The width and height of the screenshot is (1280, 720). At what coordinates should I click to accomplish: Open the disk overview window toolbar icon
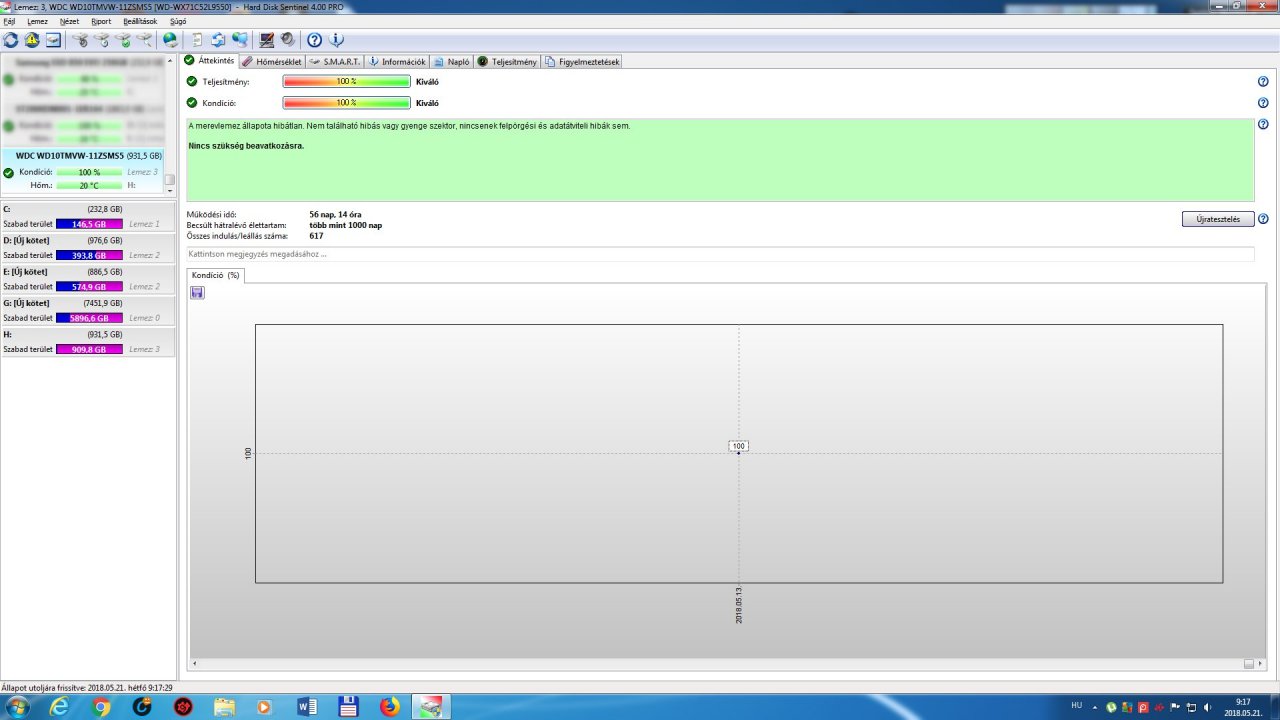pyautogui.click(x=53, y=40)
